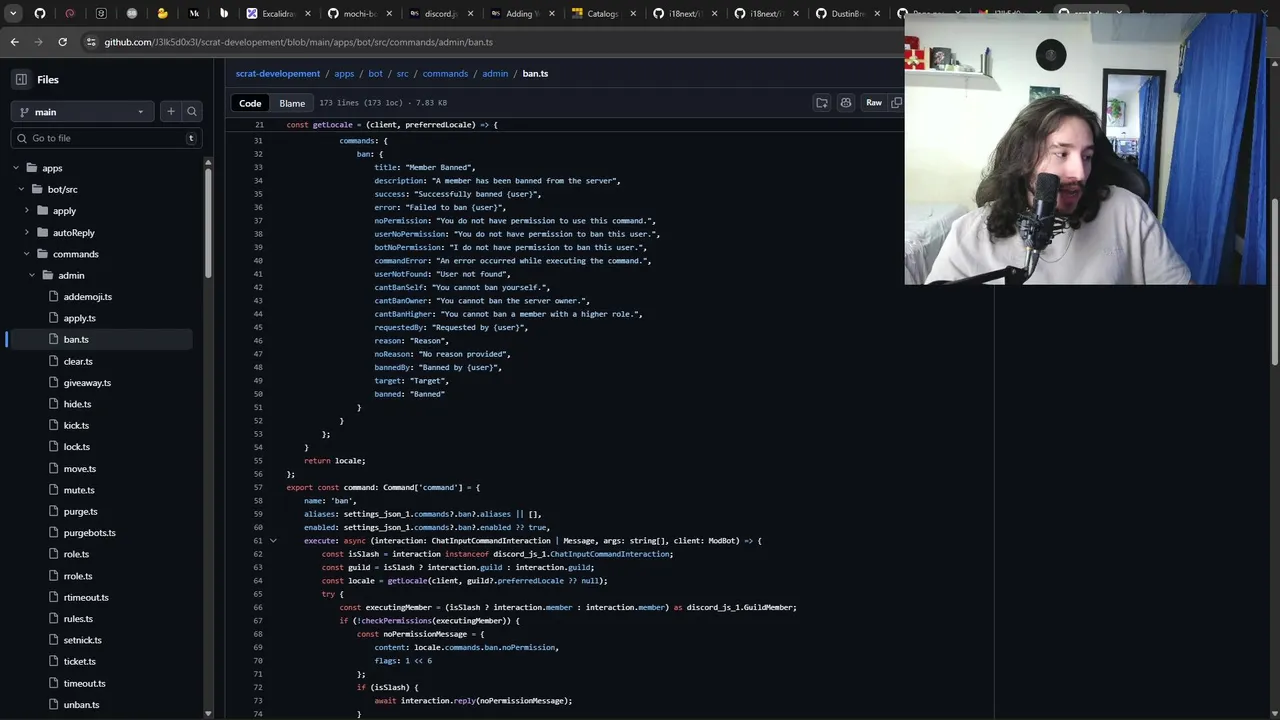
Task: Collapse the apps folder chevron
Action: click(x=16, y=168)
